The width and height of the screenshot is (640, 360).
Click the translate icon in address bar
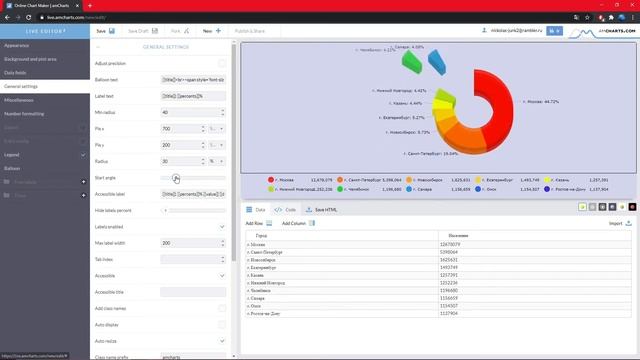(576, 18)
